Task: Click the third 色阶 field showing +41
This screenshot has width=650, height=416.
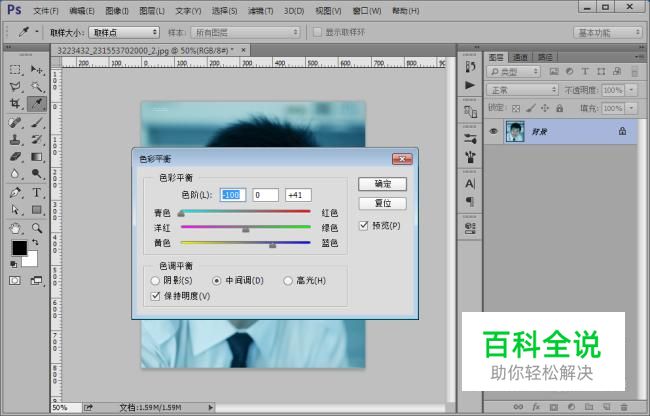Action: pyautogui.click(x=298, y=195)
